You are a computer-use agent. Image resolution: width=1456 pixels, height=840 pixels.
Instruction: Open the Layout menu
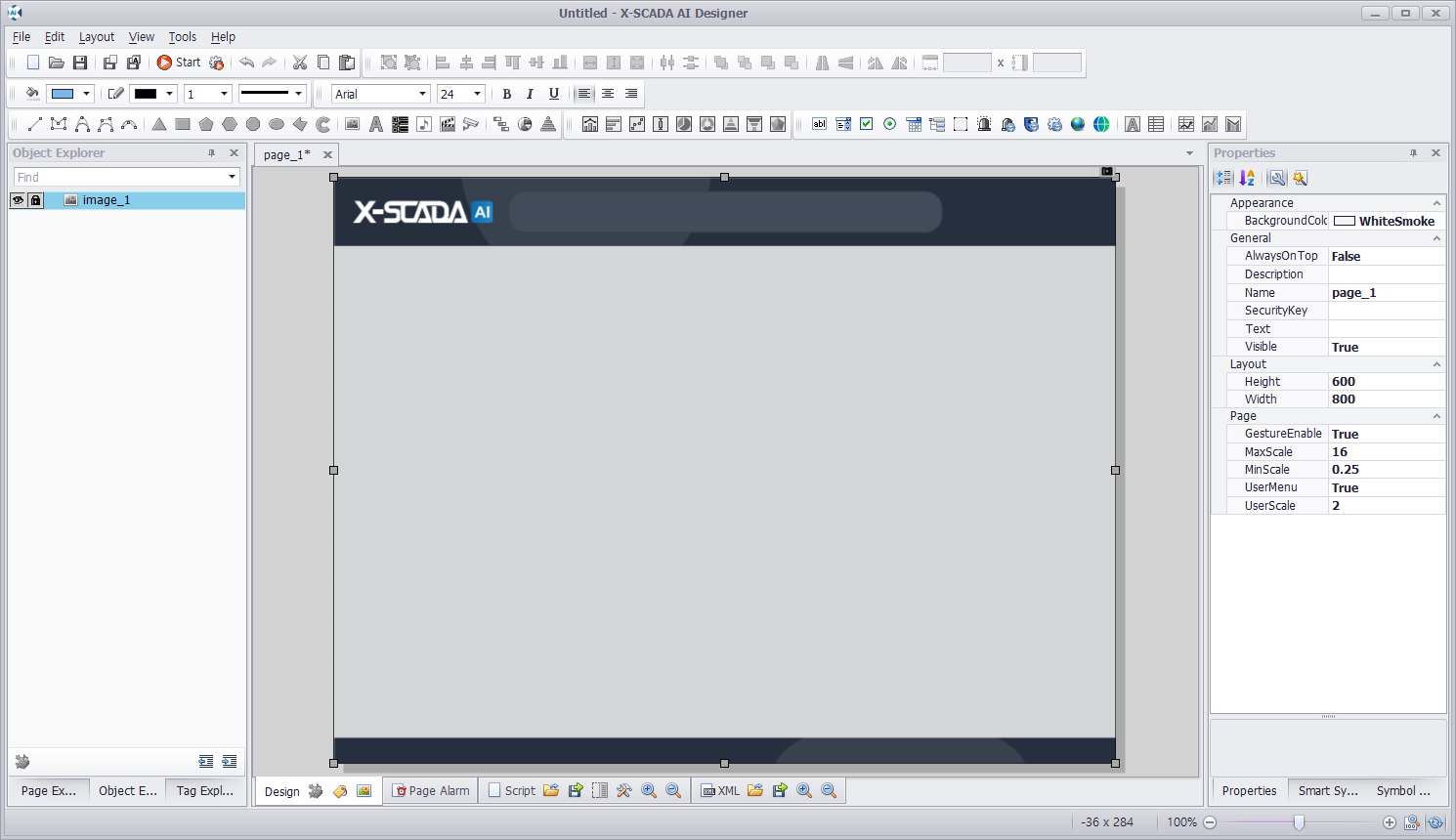[97, 37]
